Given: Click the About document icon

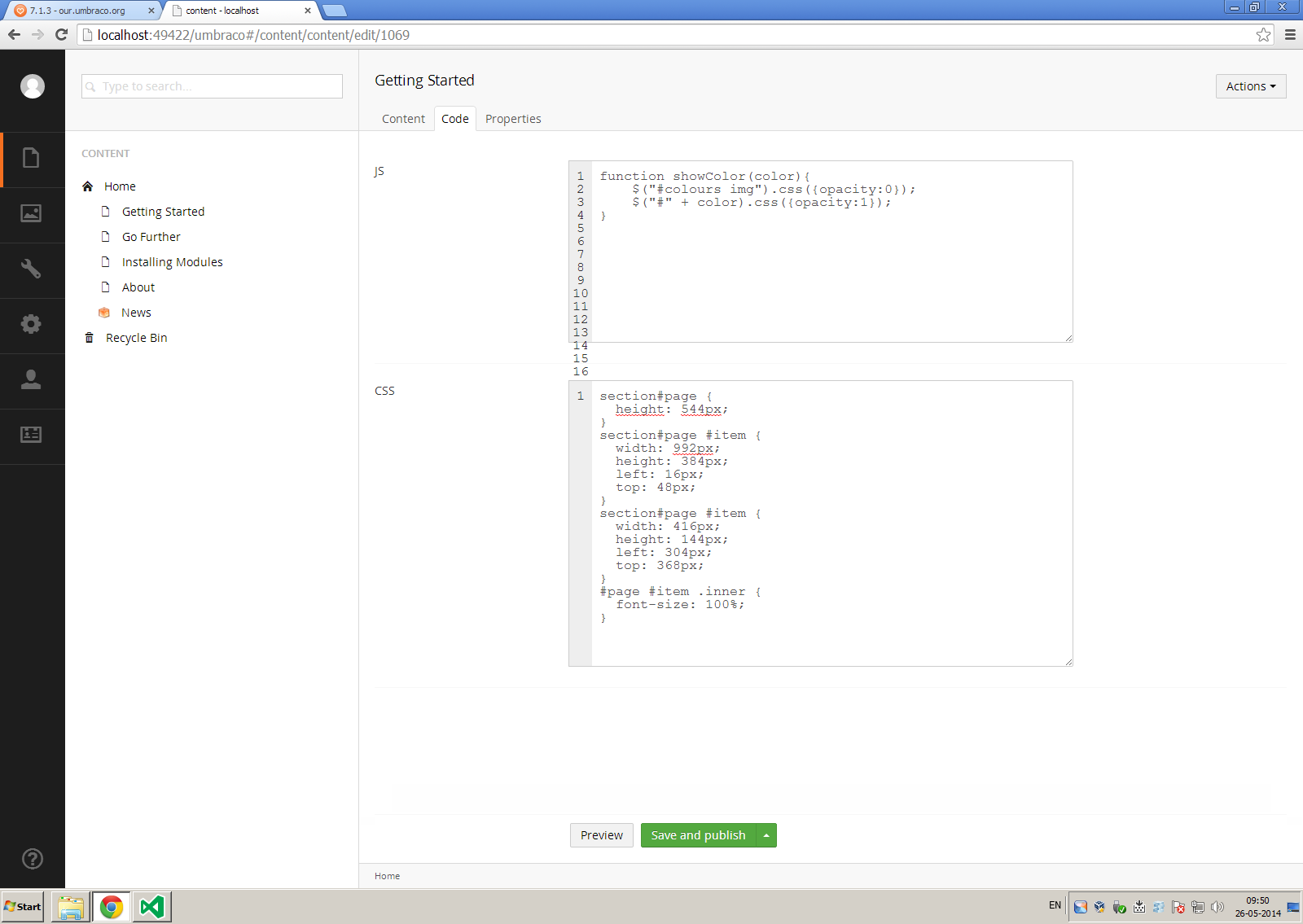Looking at the screenshot, I should pyautogui.click(x=105, y=287).
